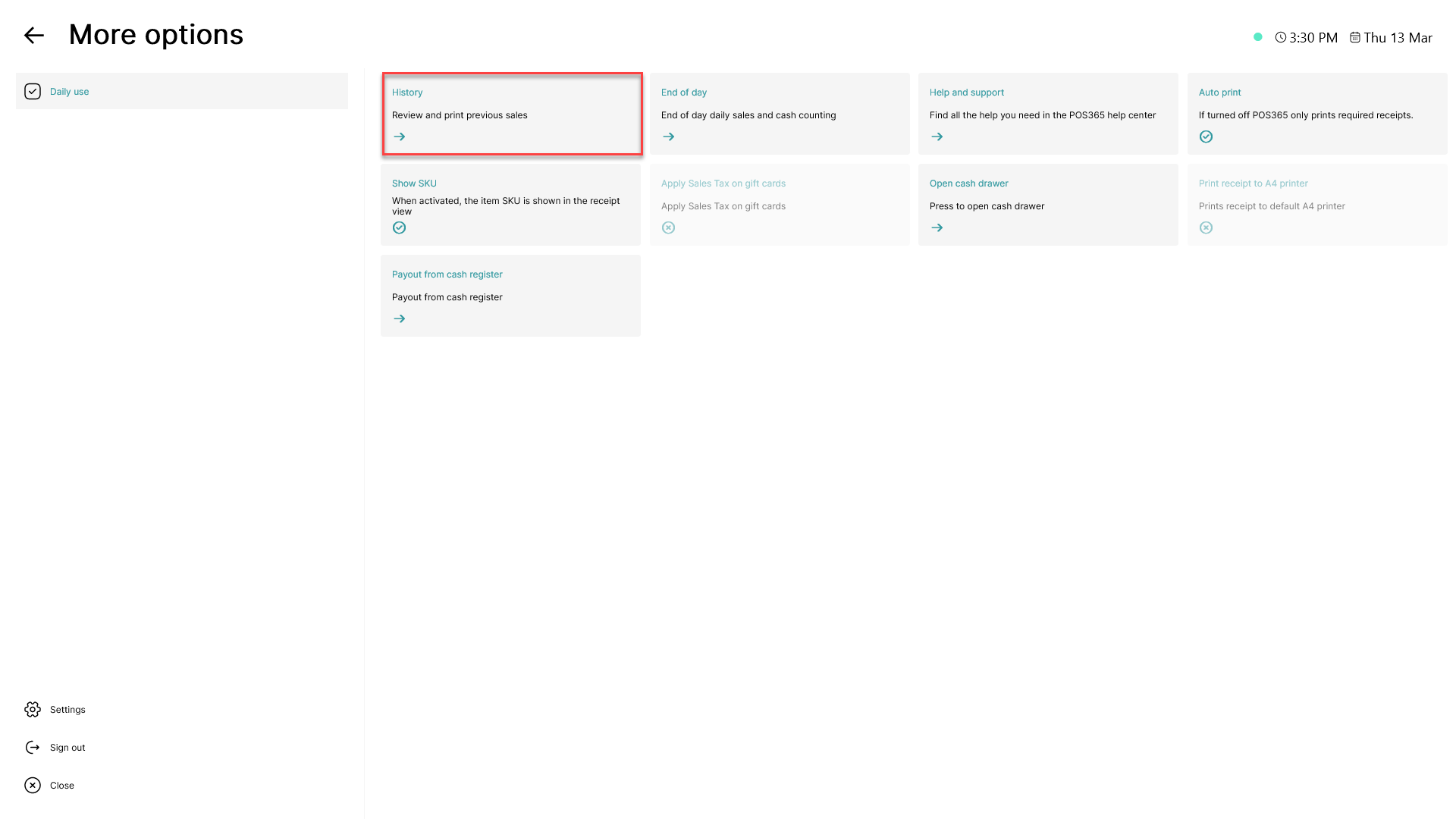Toggle Print receipt to A4 printer off-icon
The height and width of the screenshot is (819, 1456).
(1206, 227)
